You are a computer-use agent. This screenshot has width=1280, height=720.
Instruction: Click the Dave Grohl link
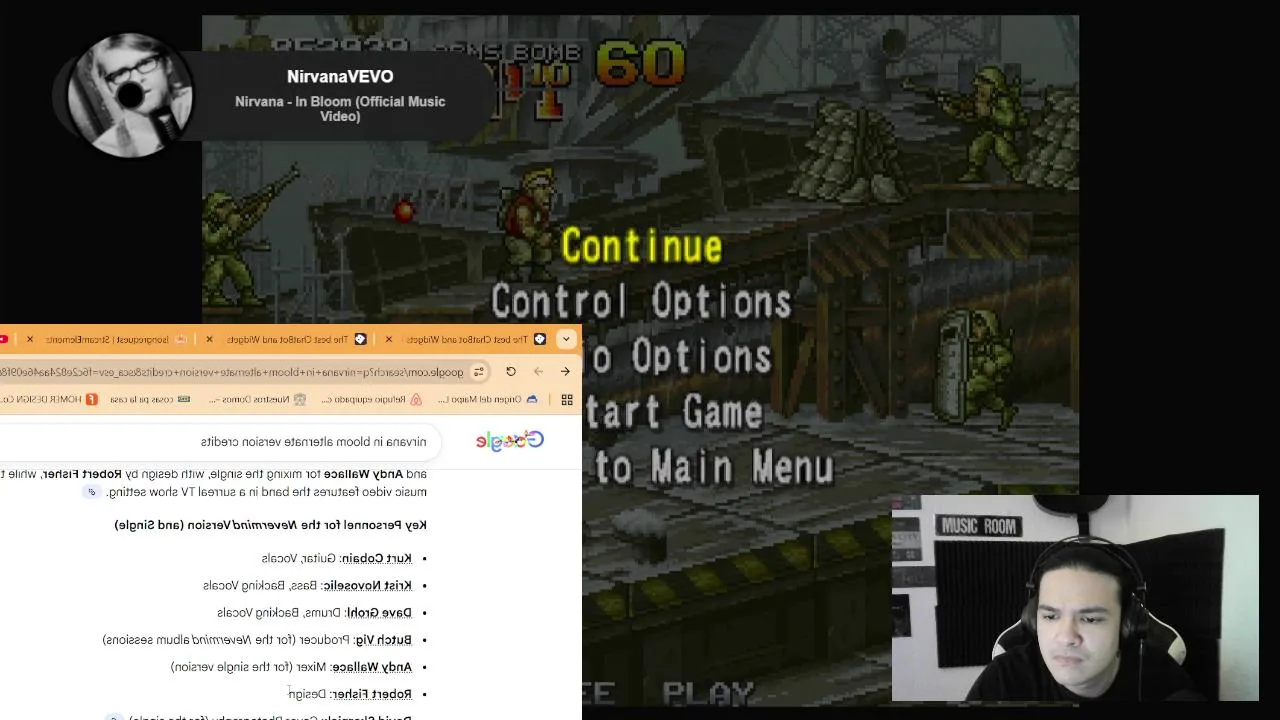click(381, 612)
